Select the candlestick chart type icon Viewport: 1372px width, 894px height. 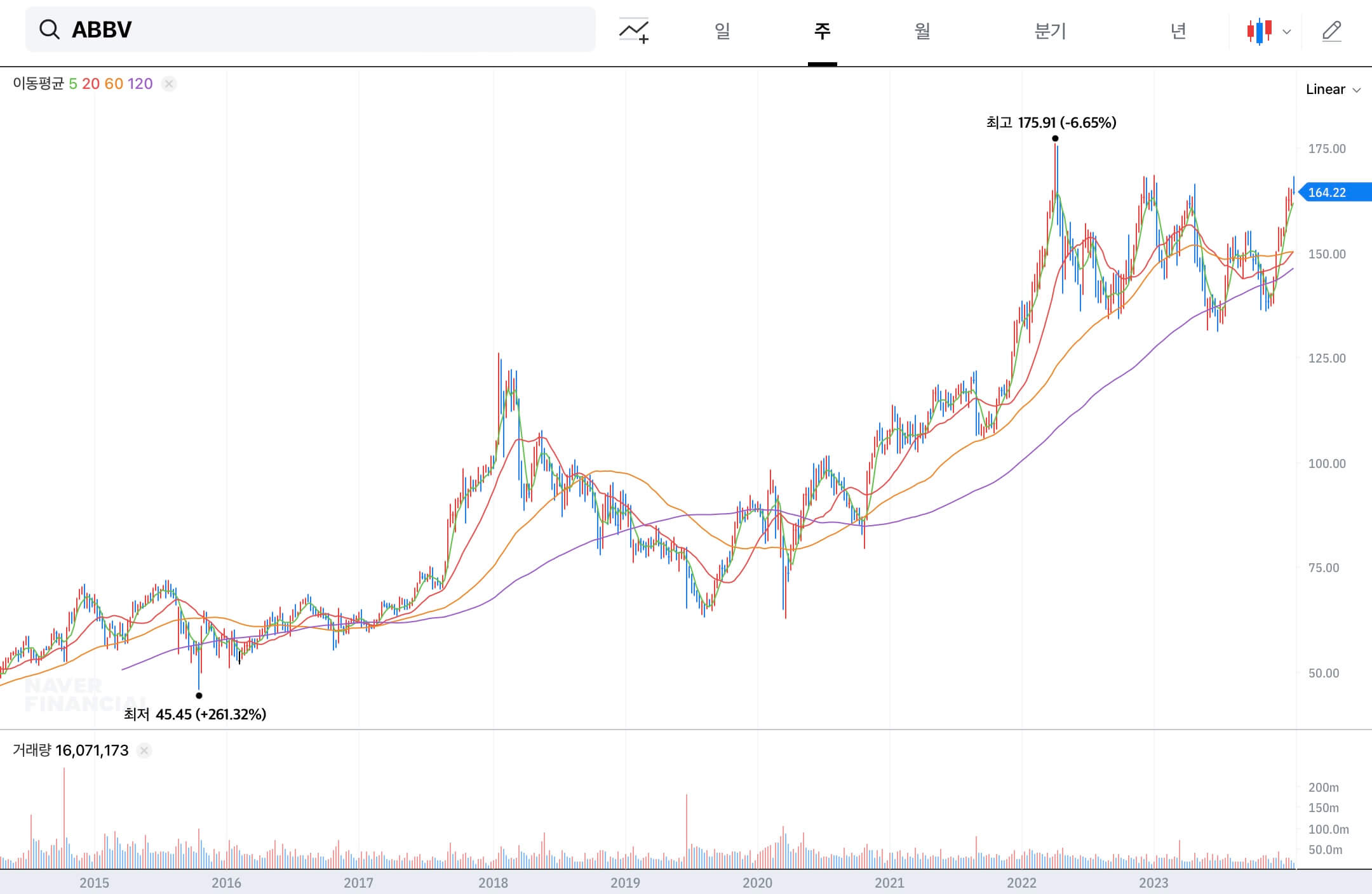point(1260,30)
